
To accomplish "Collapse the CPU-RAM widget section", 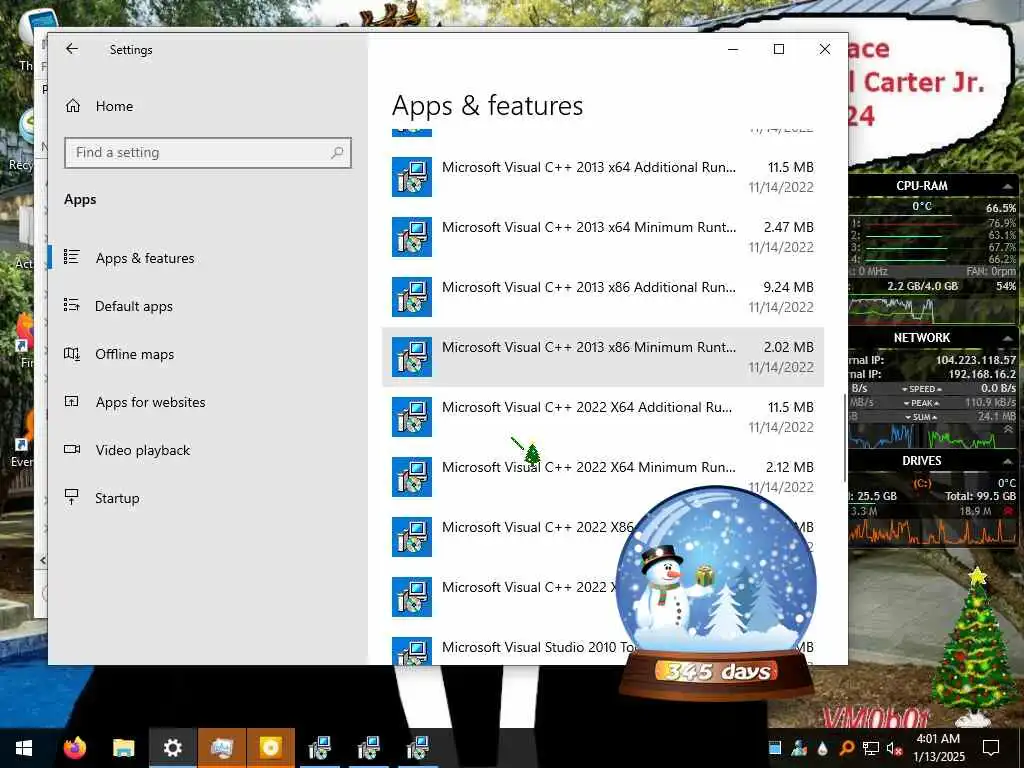I will pyautogui.click(x=1008, y=186).
